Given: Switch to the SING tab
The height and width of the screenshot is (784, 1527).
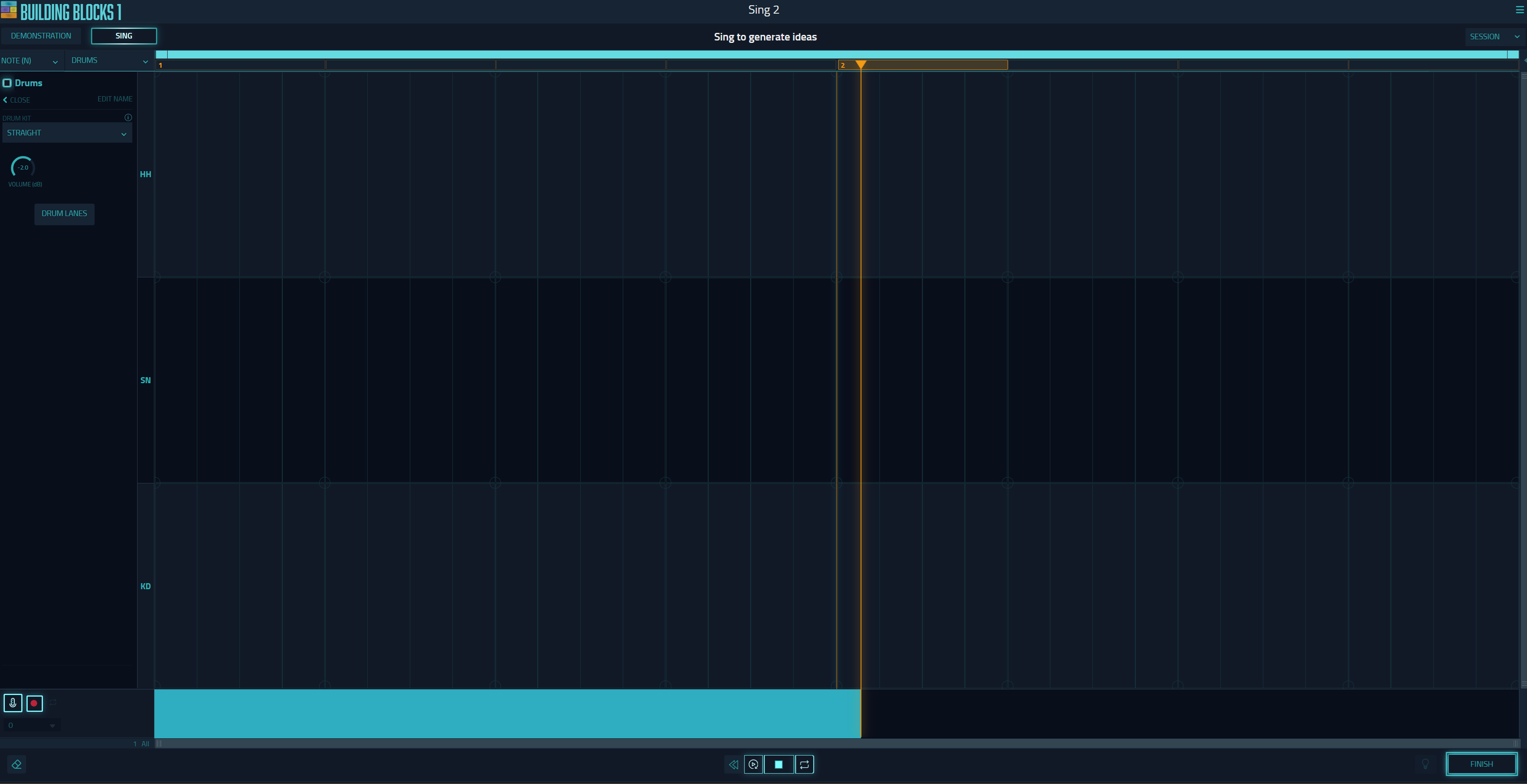Looking at the screenshot, I should [x=124, y=36].
